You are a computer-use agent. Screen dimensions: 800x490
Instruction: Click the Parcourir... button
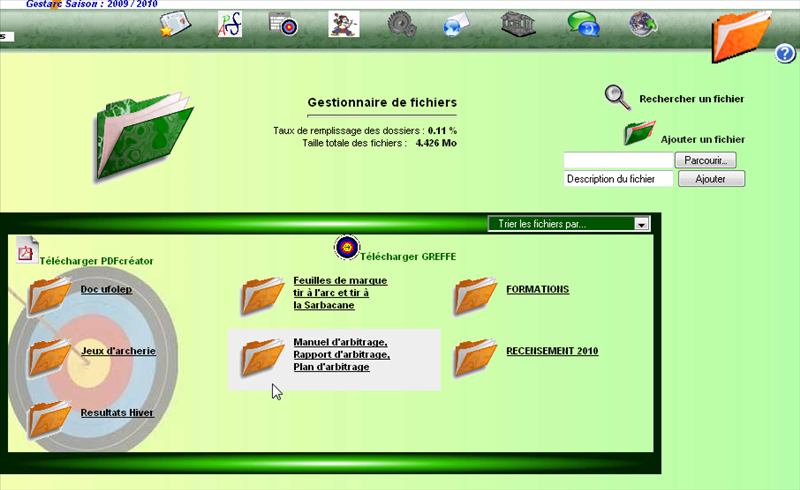click(x=708, y=160)
